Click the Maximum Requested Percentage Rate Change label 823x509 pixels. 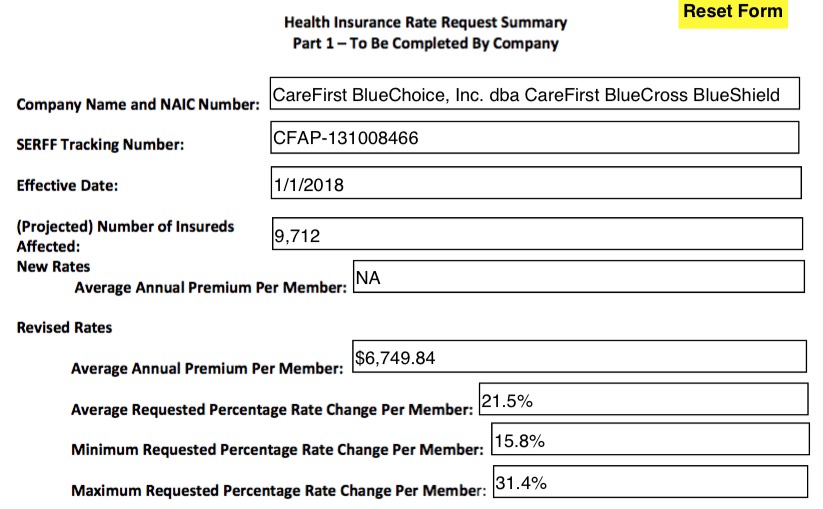coord(278,491)
